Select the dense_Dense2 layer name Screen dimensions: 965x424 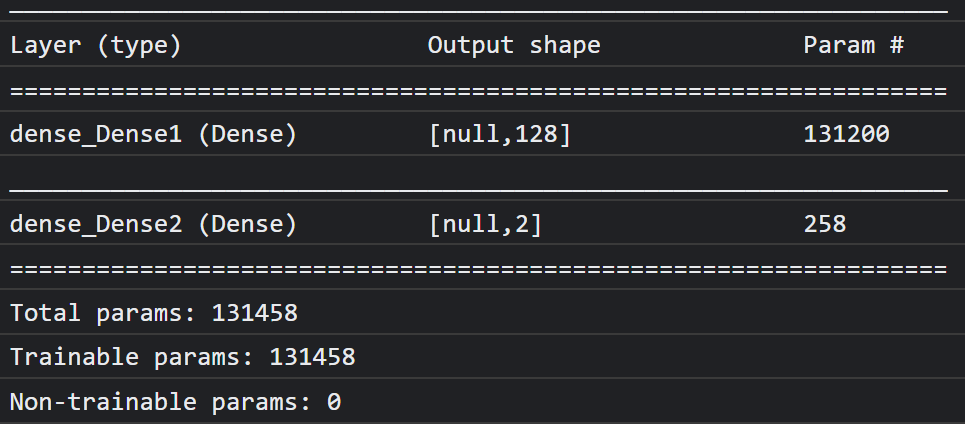[96, 224]
